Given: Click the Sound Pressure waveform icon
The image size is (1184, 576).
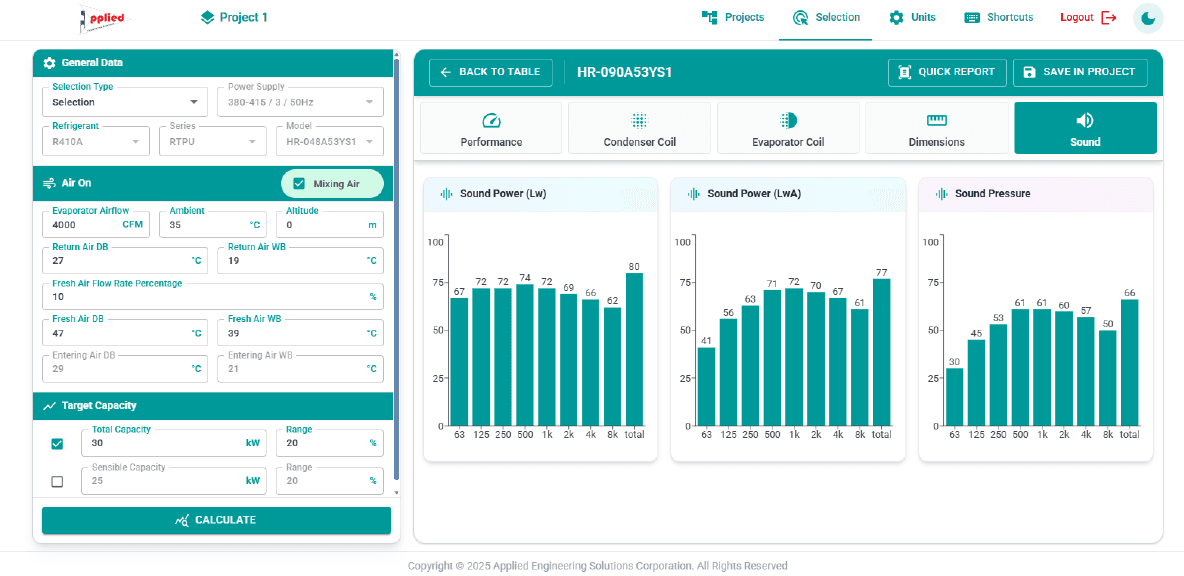Looking at the screenshot, I should point(942,193).
